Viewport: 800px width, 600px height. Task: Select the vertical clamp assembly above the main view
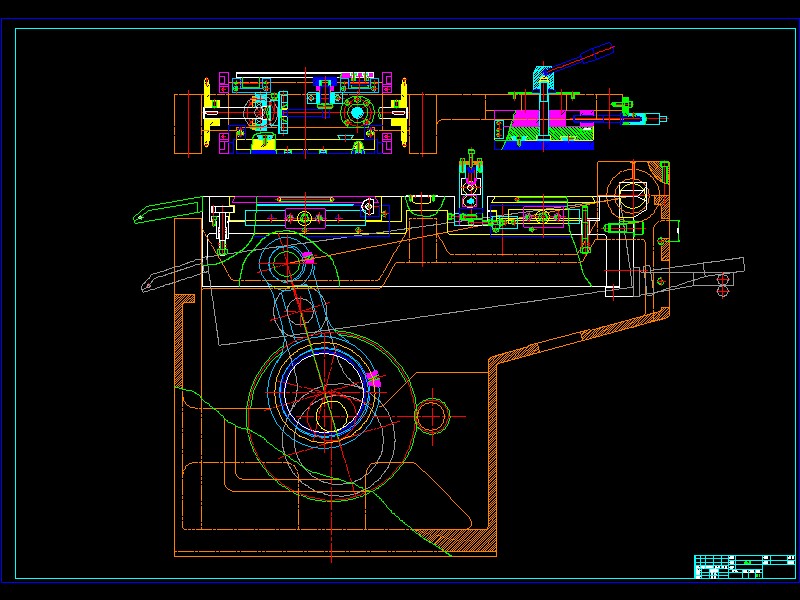click(x=470, y=186)
